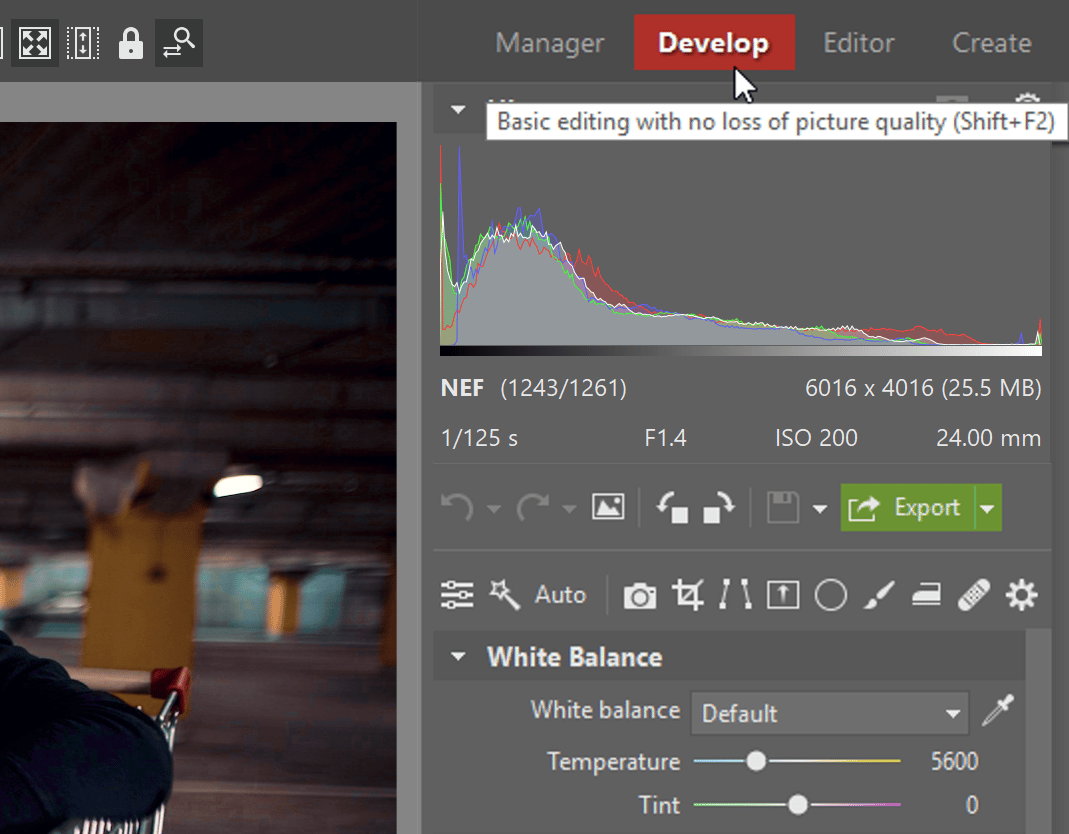The image size is (1069, 834).
Task: Click the Temperature value 5600
Action: click(x=954, y=761)
